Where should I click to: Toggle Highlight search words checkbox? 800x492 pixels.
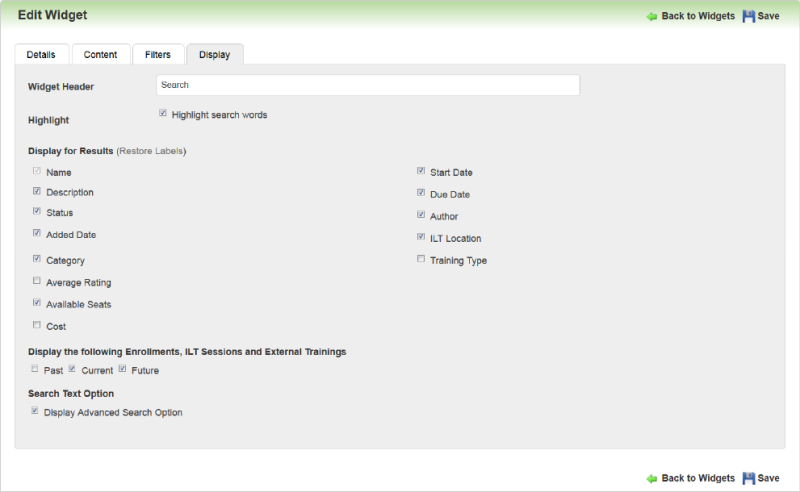coord(163,113)
